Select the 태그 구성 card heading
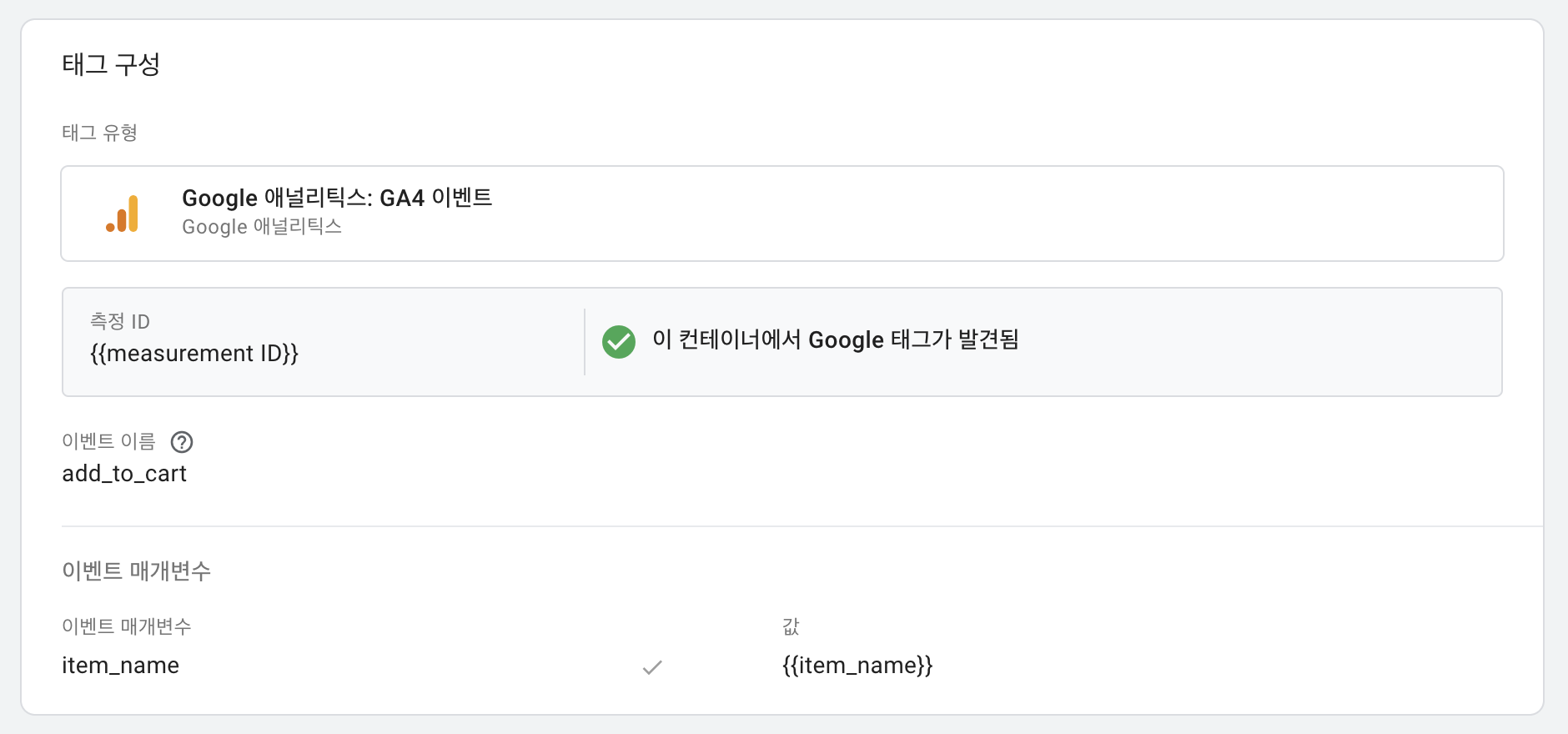 [111, 64]
